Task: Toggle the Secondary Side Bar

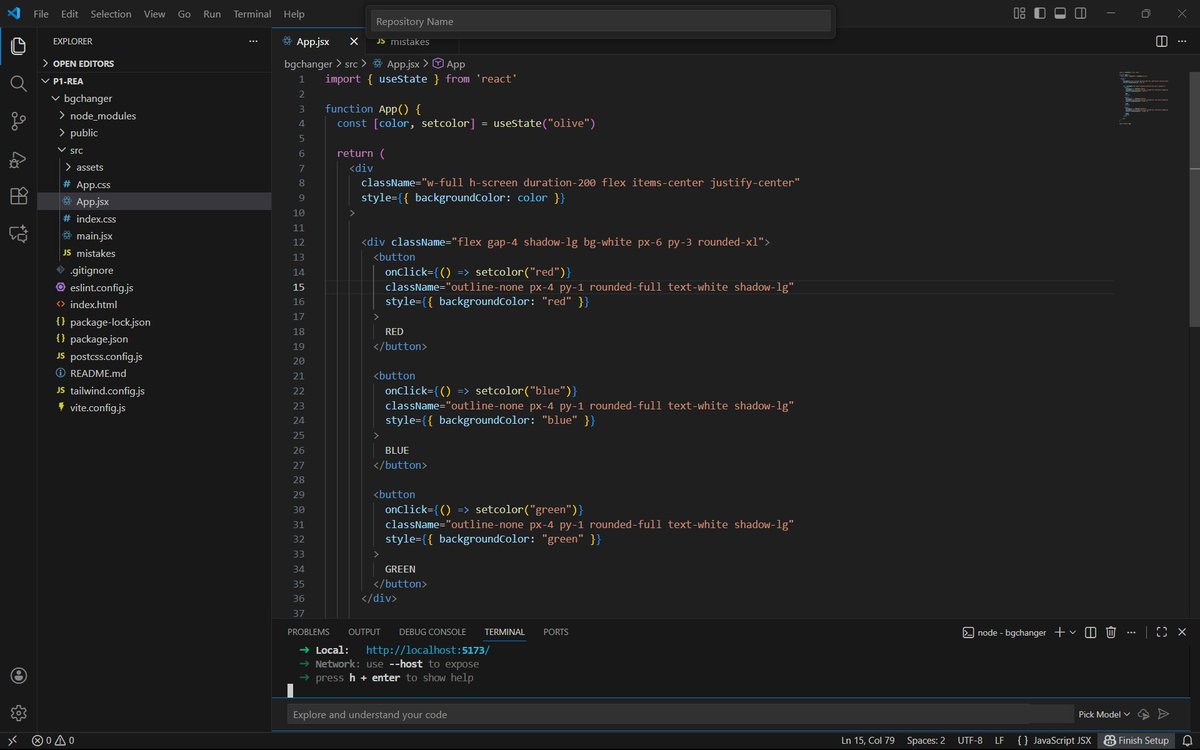Action: coord(1080,13)
